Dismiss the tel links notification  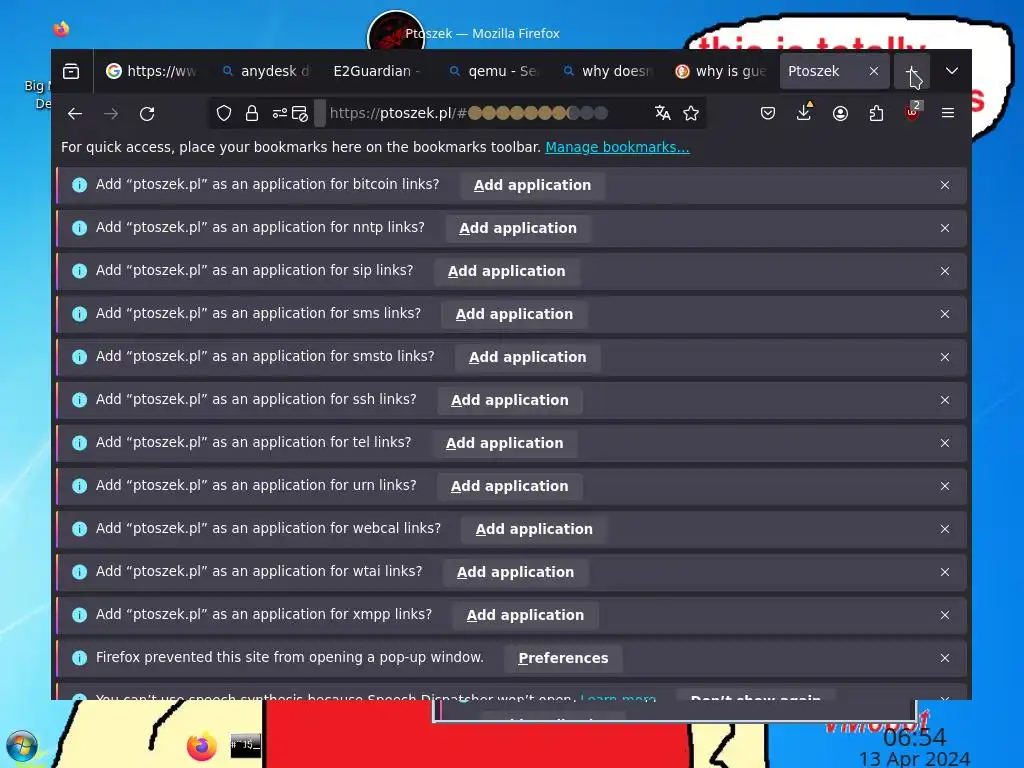click(945, 443)
